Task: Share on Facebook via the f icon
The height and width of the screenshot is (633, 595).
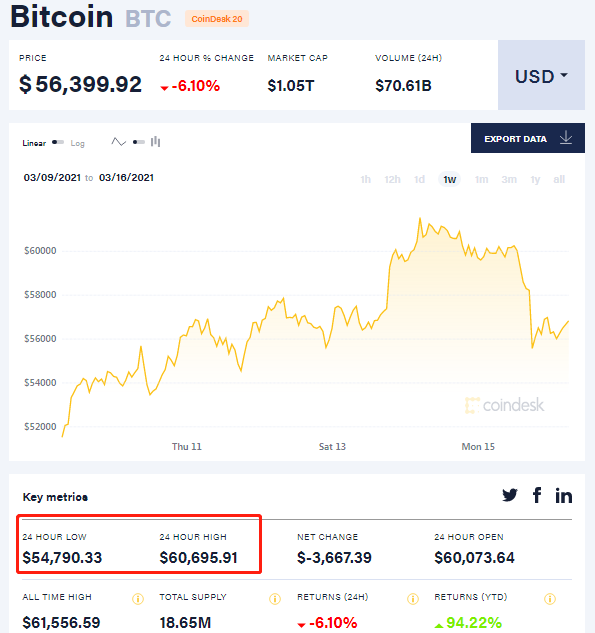Action: [x=537, y=495]
